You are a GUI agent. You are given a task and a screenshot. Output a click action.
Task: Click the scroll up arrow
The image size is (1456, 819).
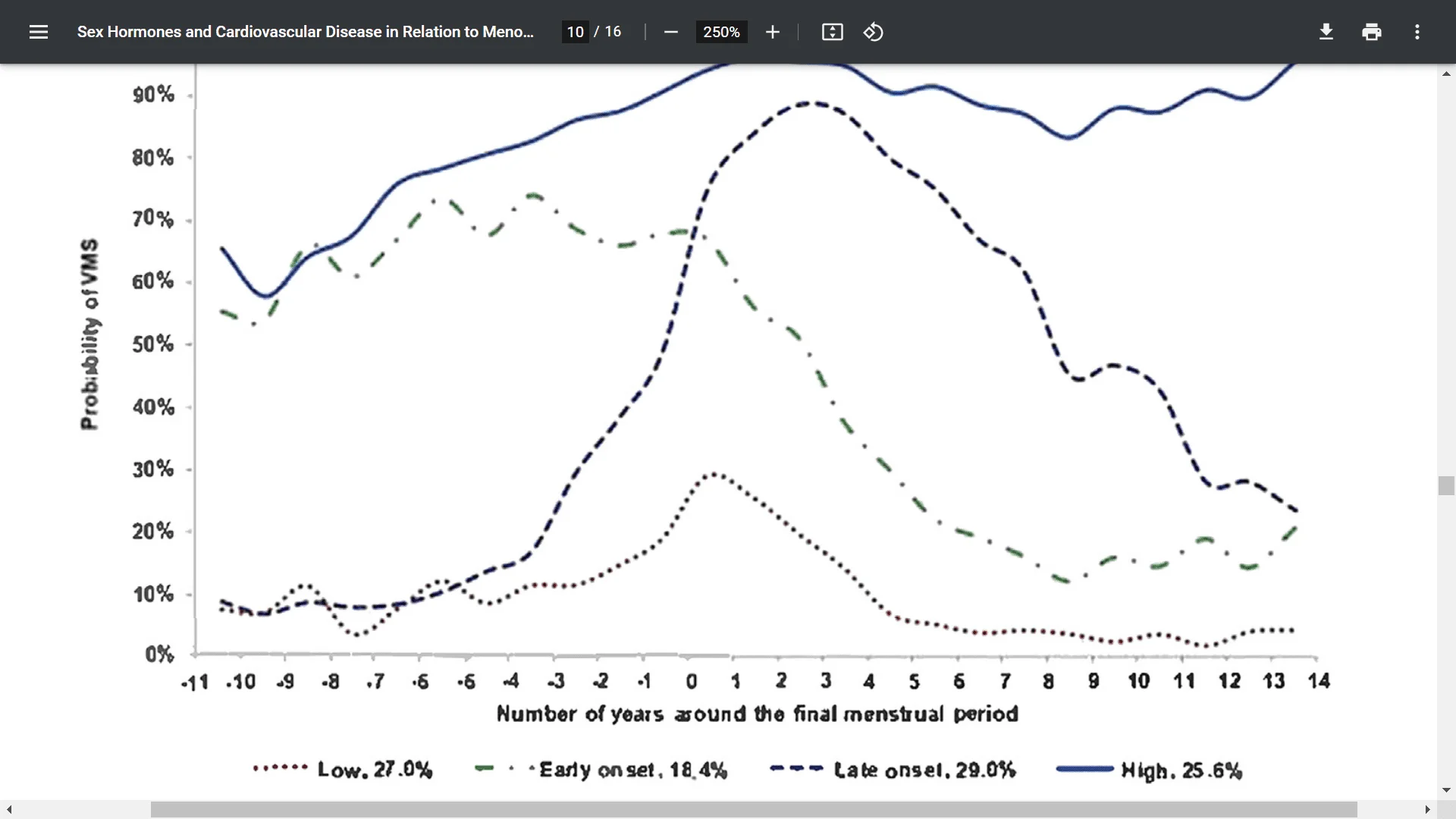pos(1446,74)
